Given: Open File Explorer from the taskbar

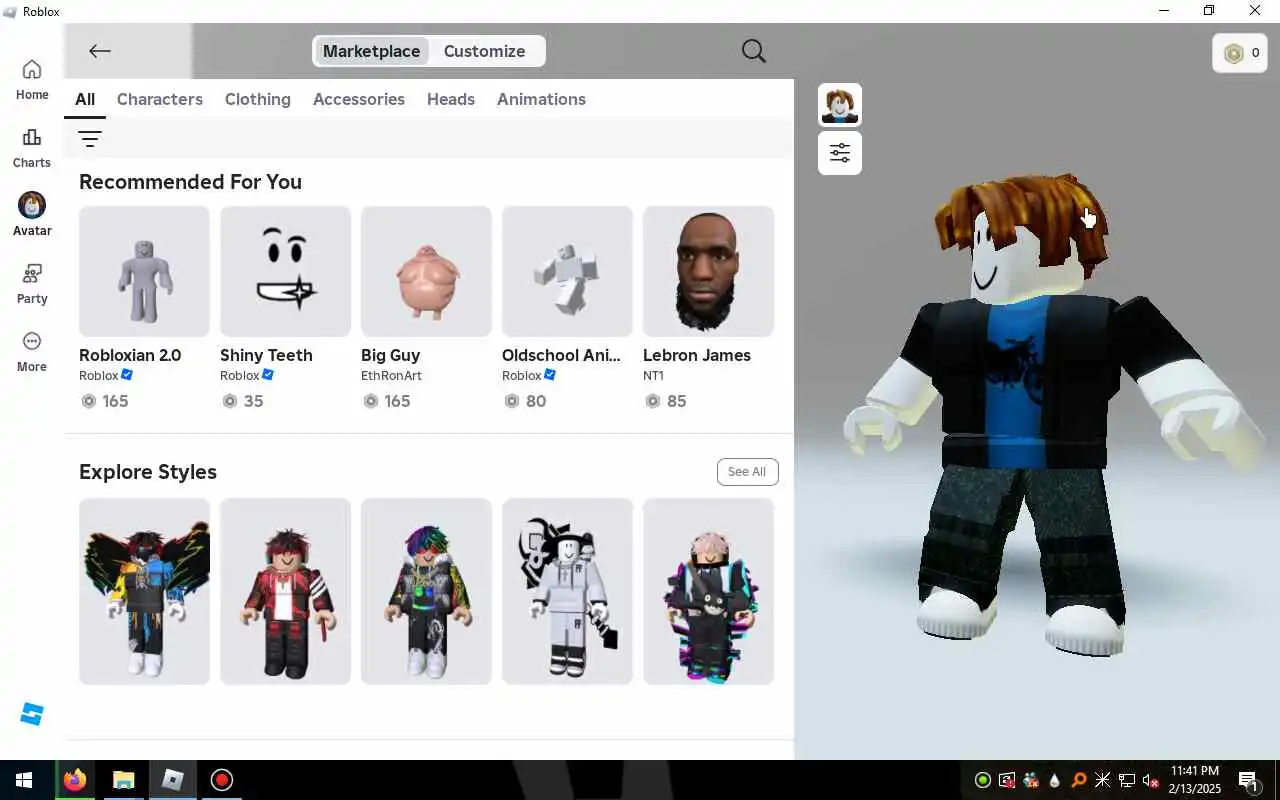Looking at the screenshot, I should [x=124, y=780].
